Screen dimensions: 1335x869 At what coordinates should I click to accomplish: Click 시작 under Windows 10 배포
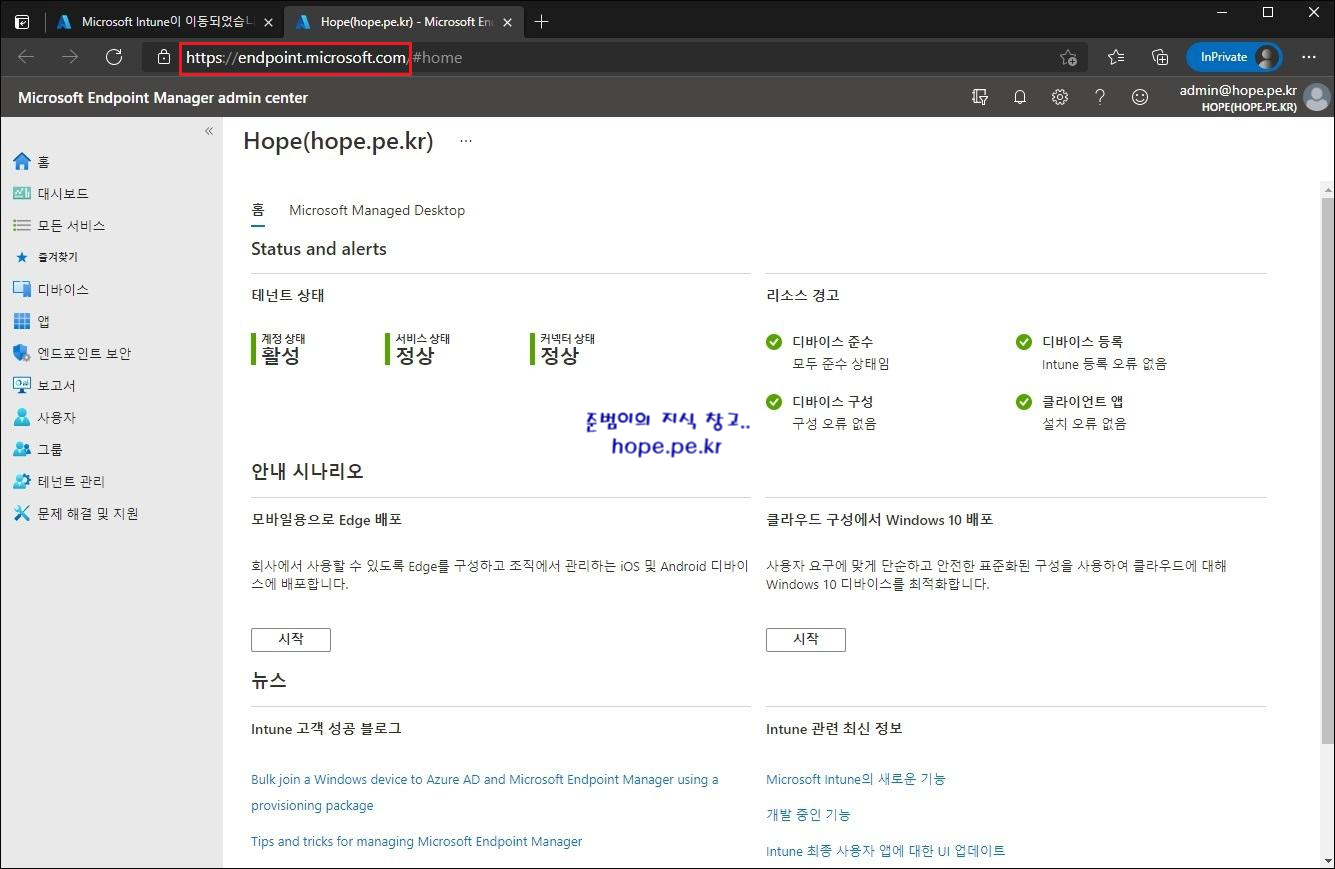tap(806, 639)
